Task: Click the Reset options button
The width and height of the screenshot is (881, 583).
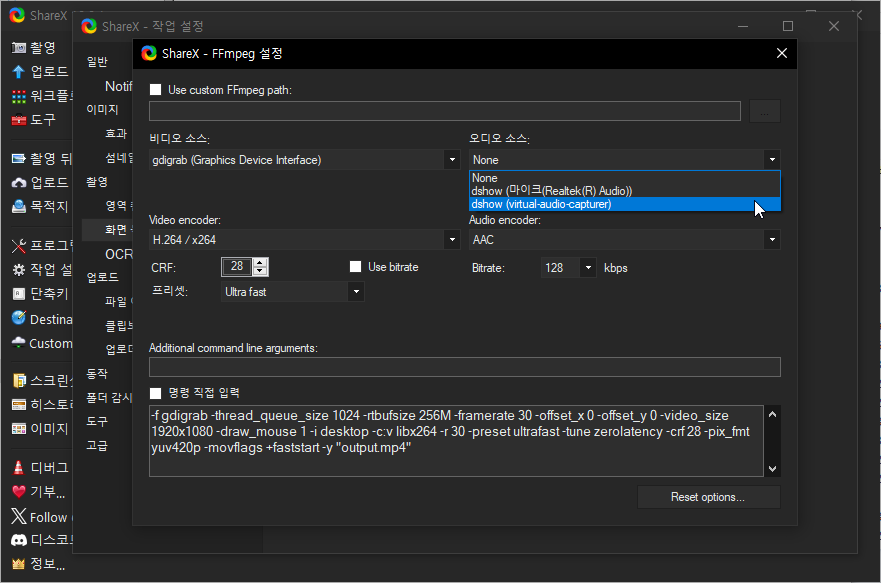Action: click(x=708, y=497)
